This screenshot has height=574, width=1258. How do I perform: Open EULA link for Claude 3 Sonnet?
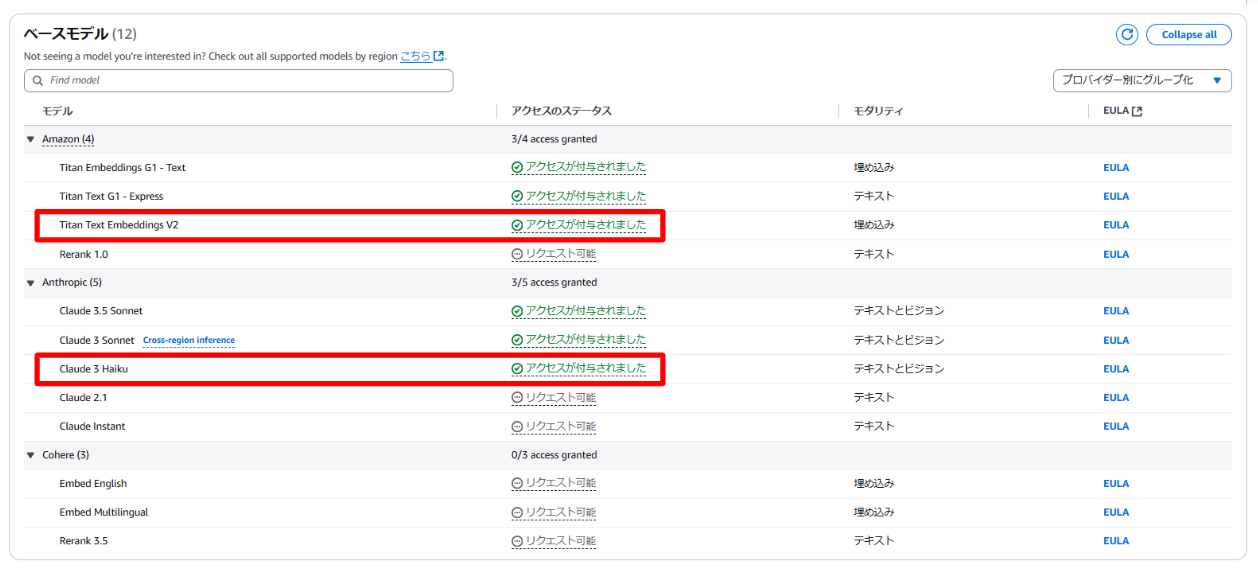click(x=1116, y=340)
